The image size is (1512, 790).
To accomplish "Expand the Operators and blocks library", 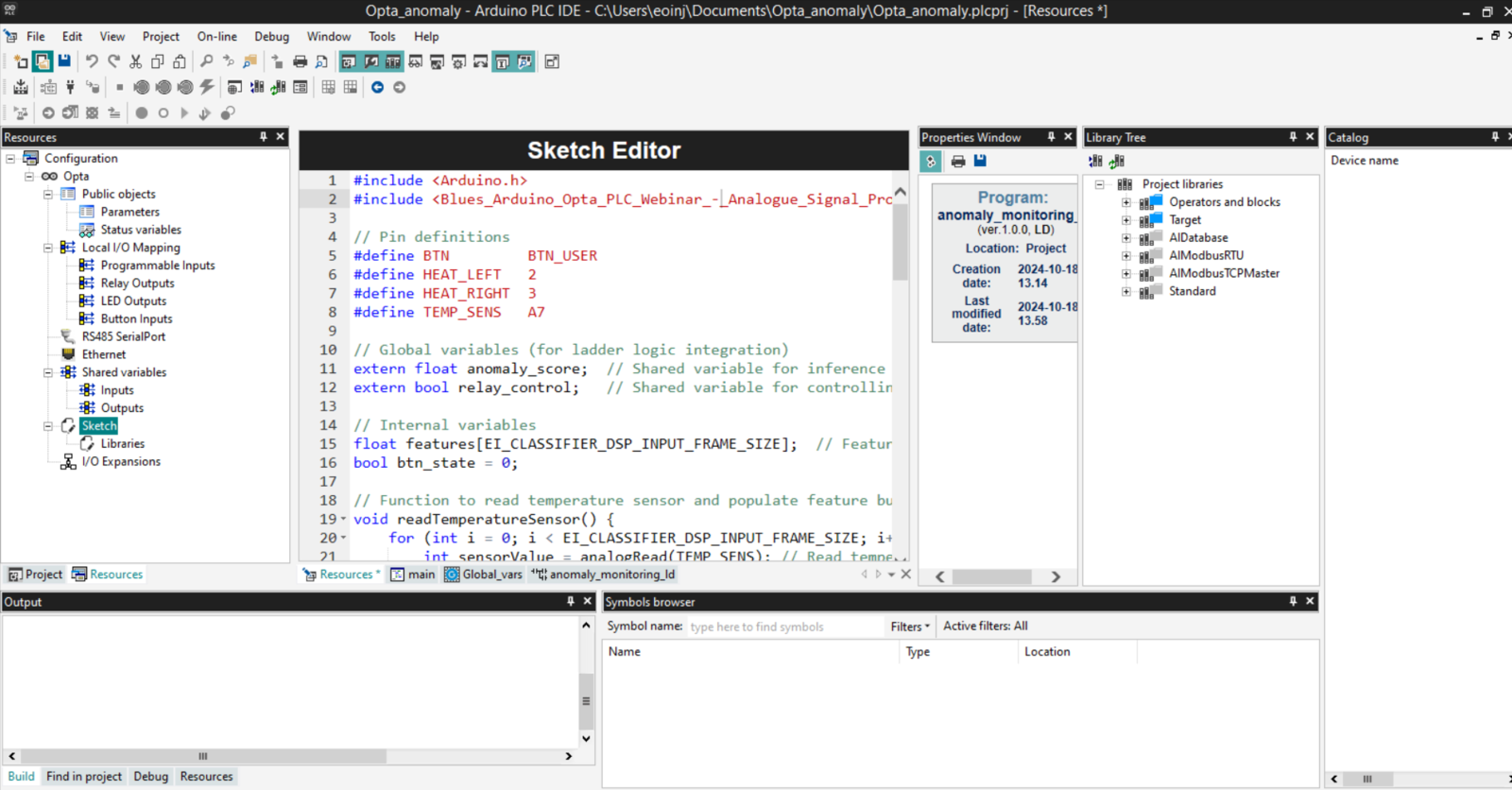I will 1125,202.
